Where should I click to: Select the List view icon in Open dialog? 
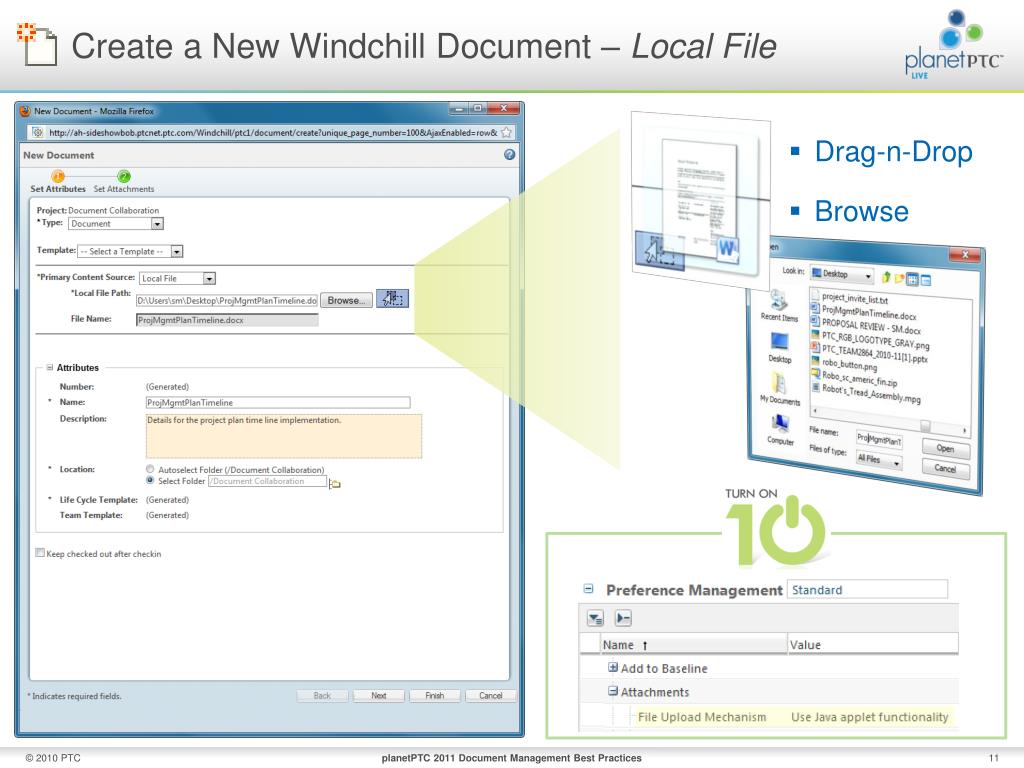tap(912, 280)
